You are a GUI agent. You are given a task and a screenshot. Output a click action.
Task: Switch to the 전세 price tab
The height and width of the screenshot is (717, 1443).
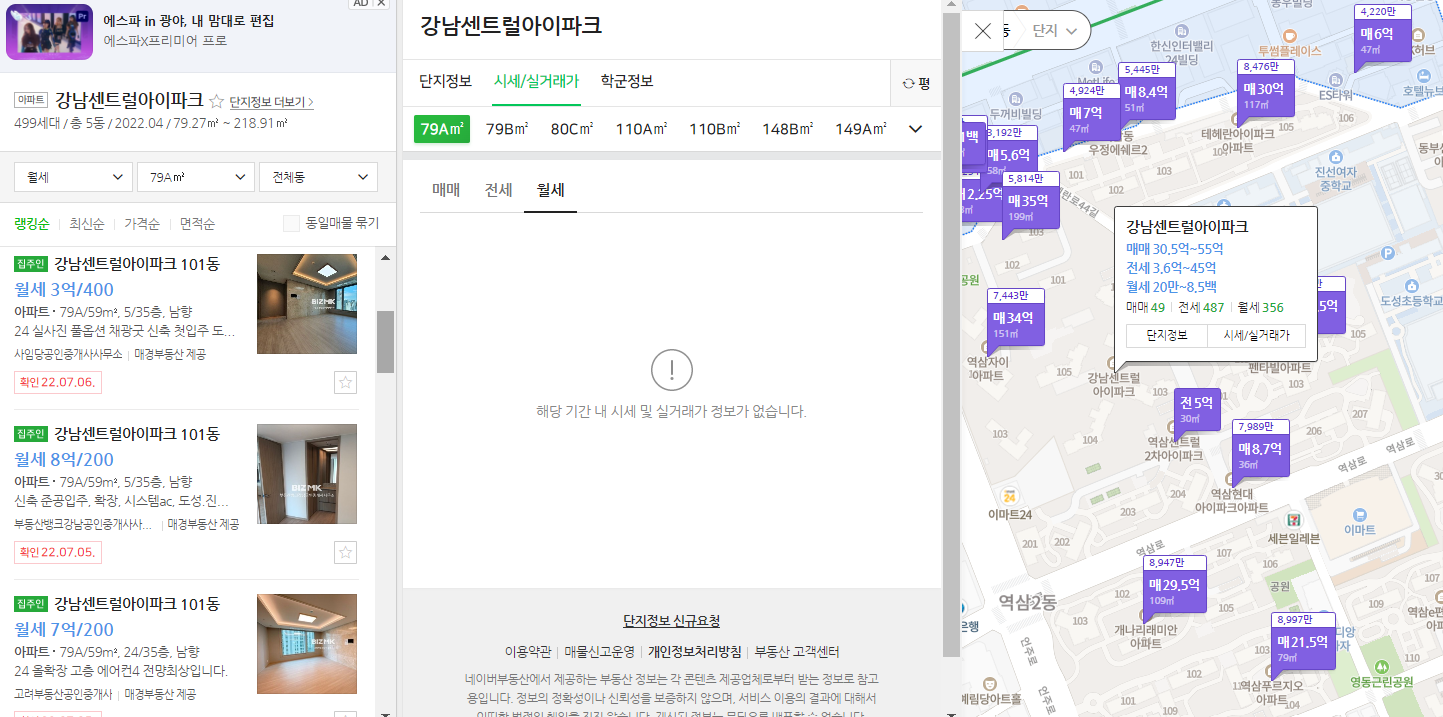click(x=498, y=189)
